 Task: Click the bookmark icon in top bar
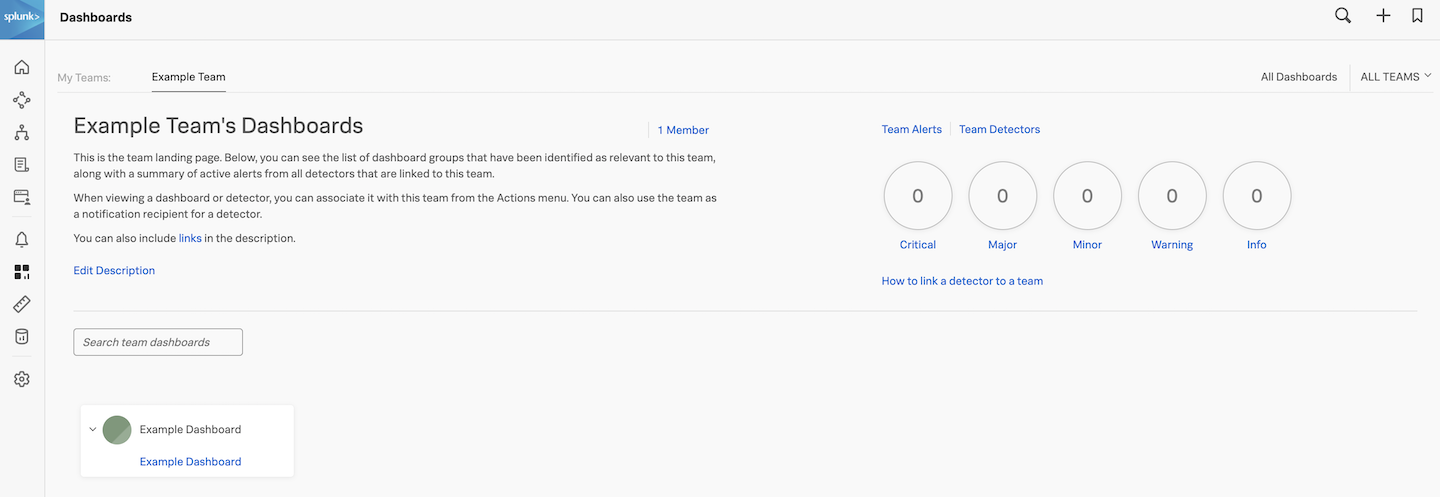click(1417, 16)
